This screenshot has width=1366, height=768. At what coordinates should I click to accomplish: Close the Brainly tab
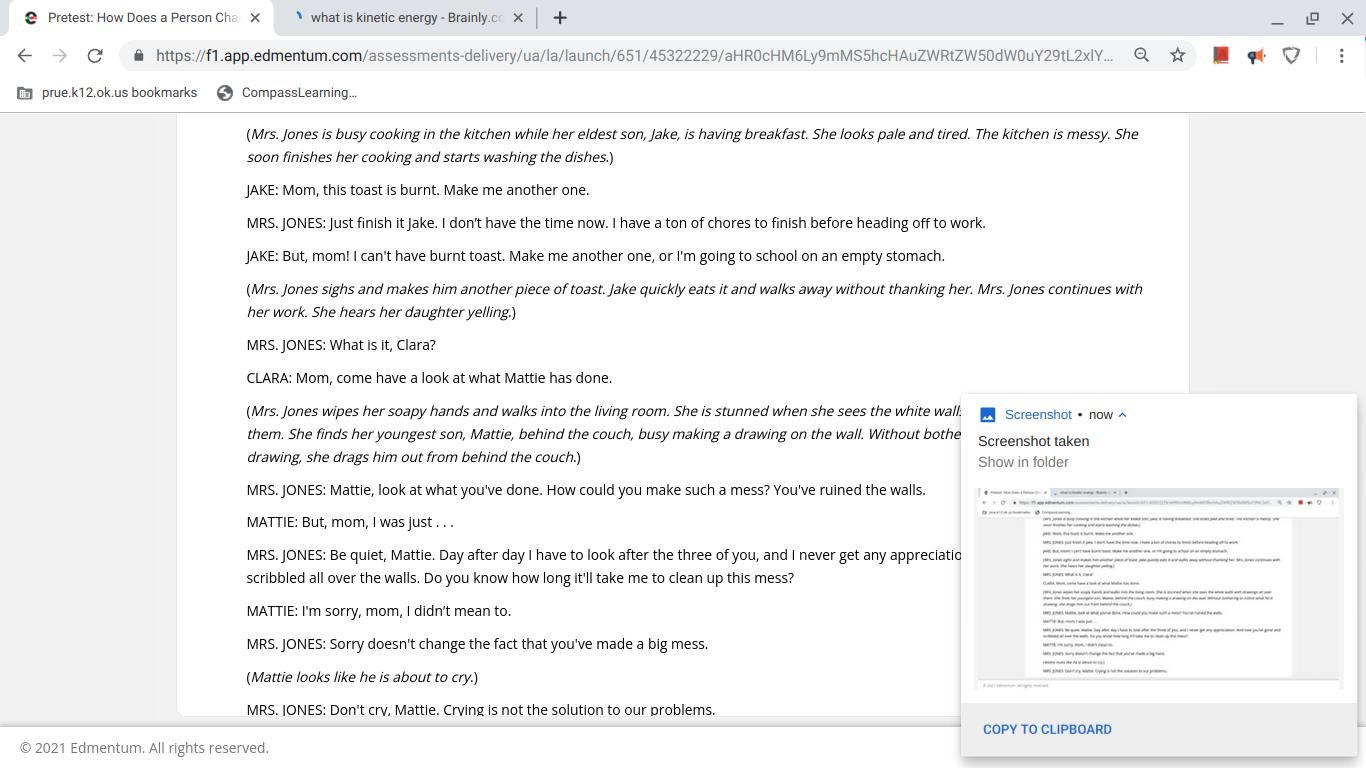coord(518,18)
